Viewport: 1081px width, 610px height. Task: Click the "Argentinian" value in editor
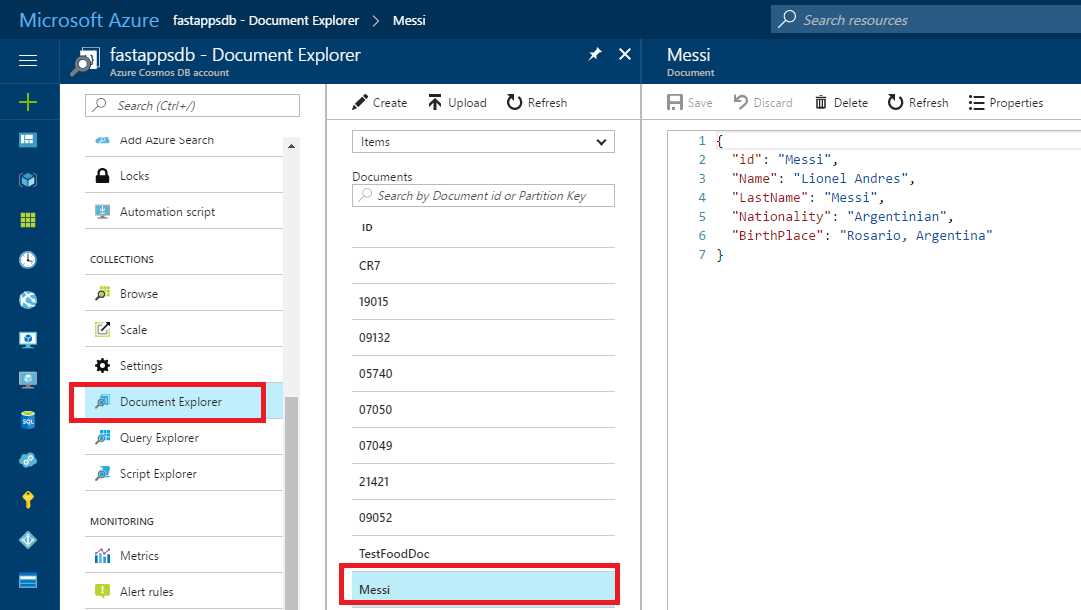pyautogui.click(x=896, y=216)
